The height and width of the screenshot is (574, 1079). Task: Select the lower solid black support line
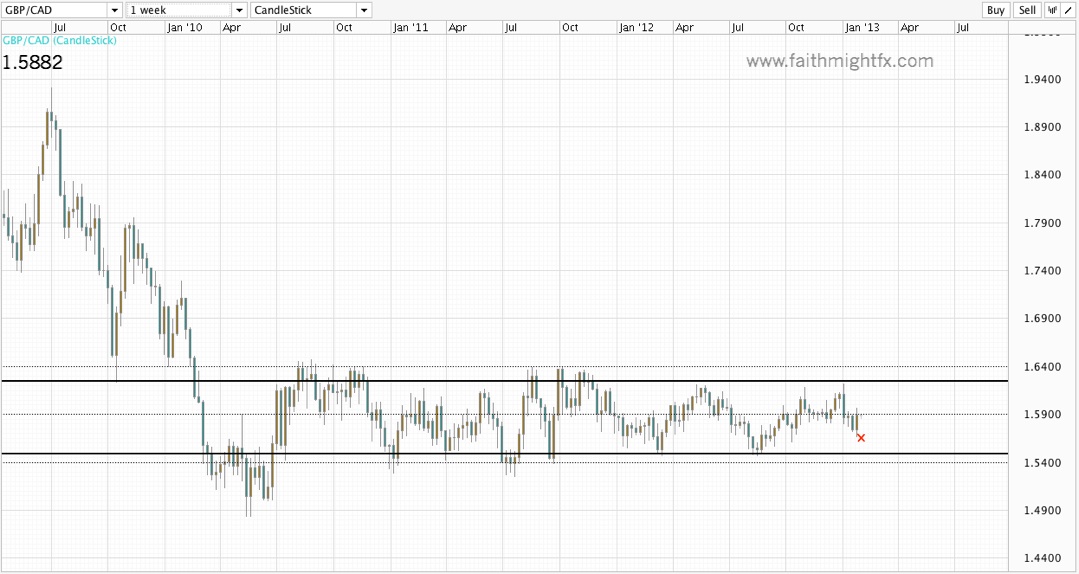(504, 454)
